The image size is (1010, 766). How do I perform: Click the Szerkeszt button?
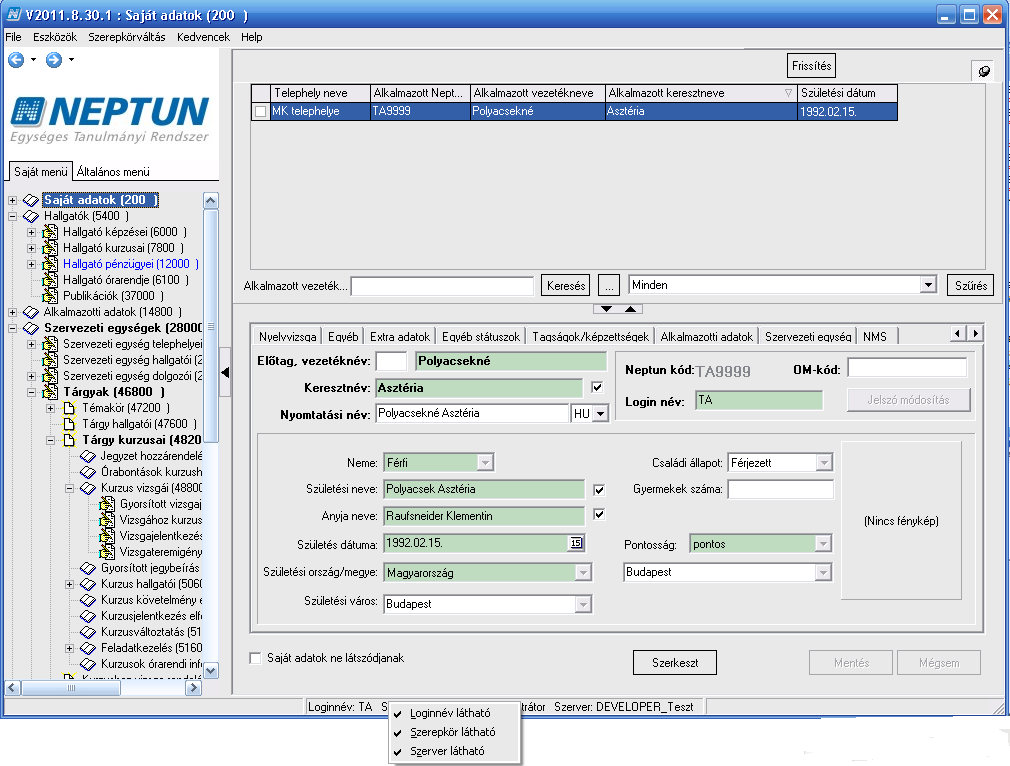[674, 662]
